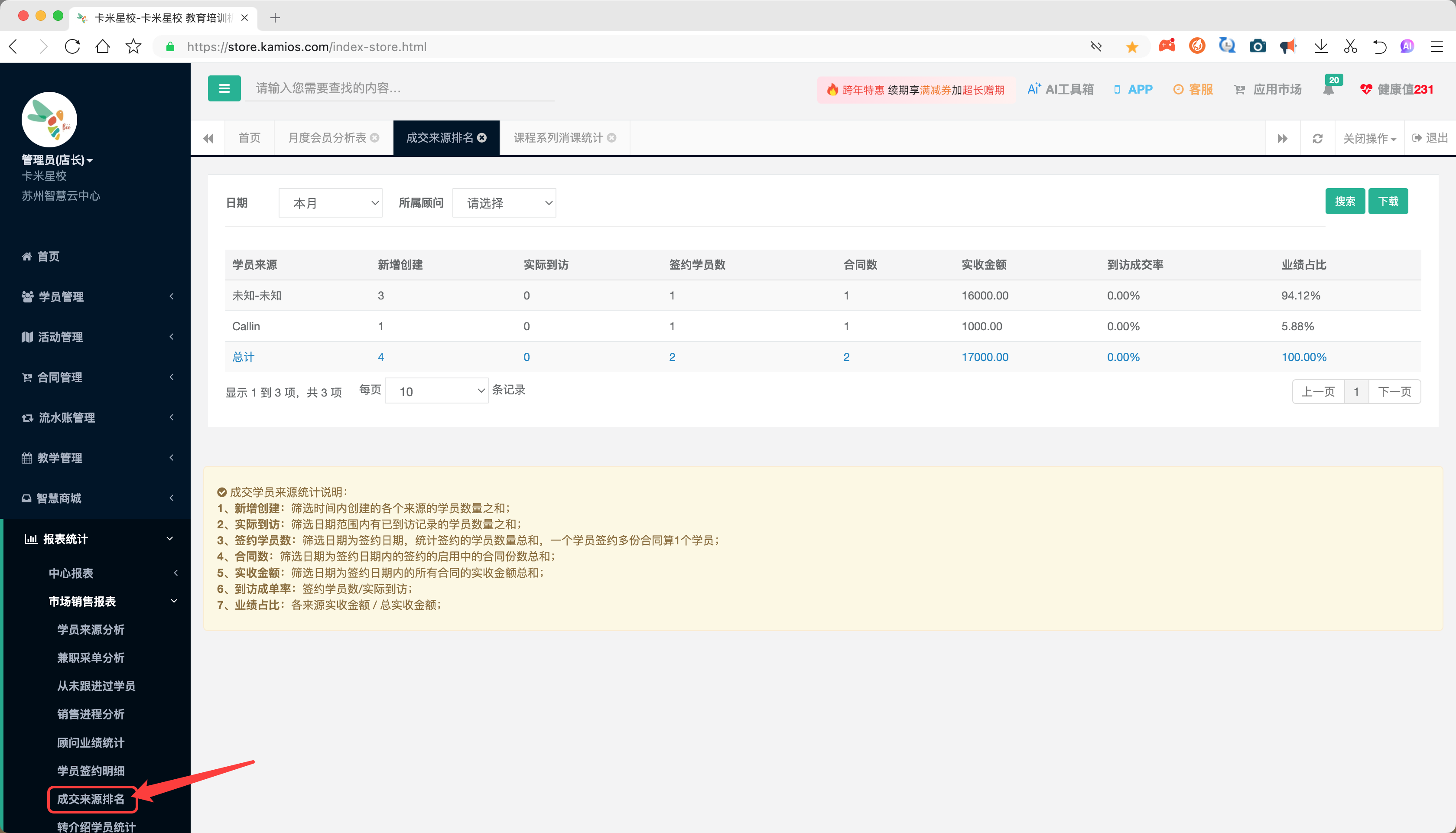Close the 月度会员分析表 tab
Screen dimensions: 1456x833
click(x=374, y=138)
